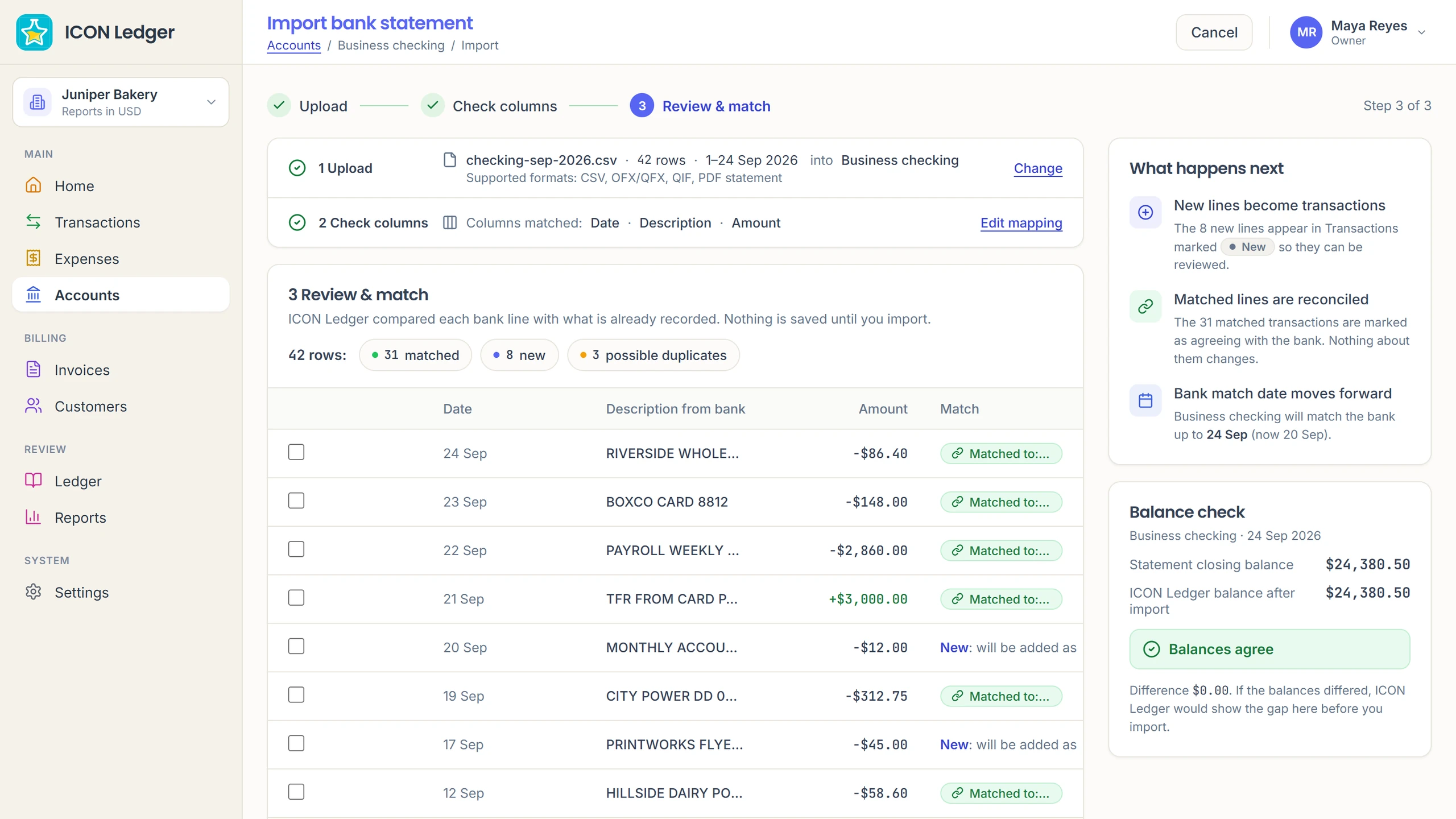Screen dimensions: 1456x819
Task: Click the link icon in RIVERSIDE WHOLE match badge
Action: 958,453
